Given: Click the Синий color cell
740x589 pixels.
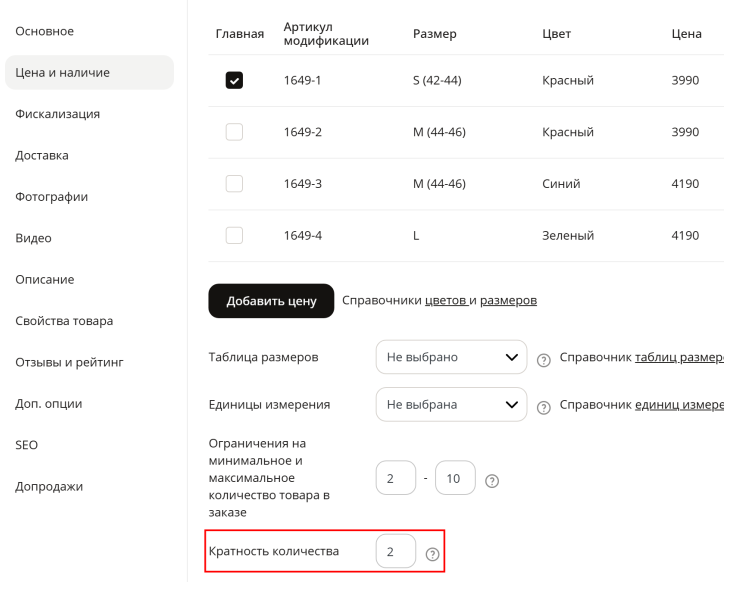Looking at the screenshot, I should point(561,184).
